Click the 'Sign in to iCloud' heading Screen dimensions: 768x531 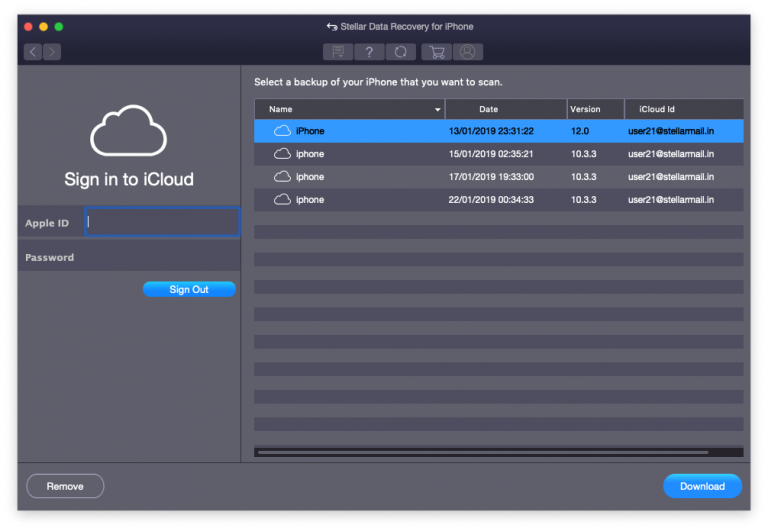129,179
